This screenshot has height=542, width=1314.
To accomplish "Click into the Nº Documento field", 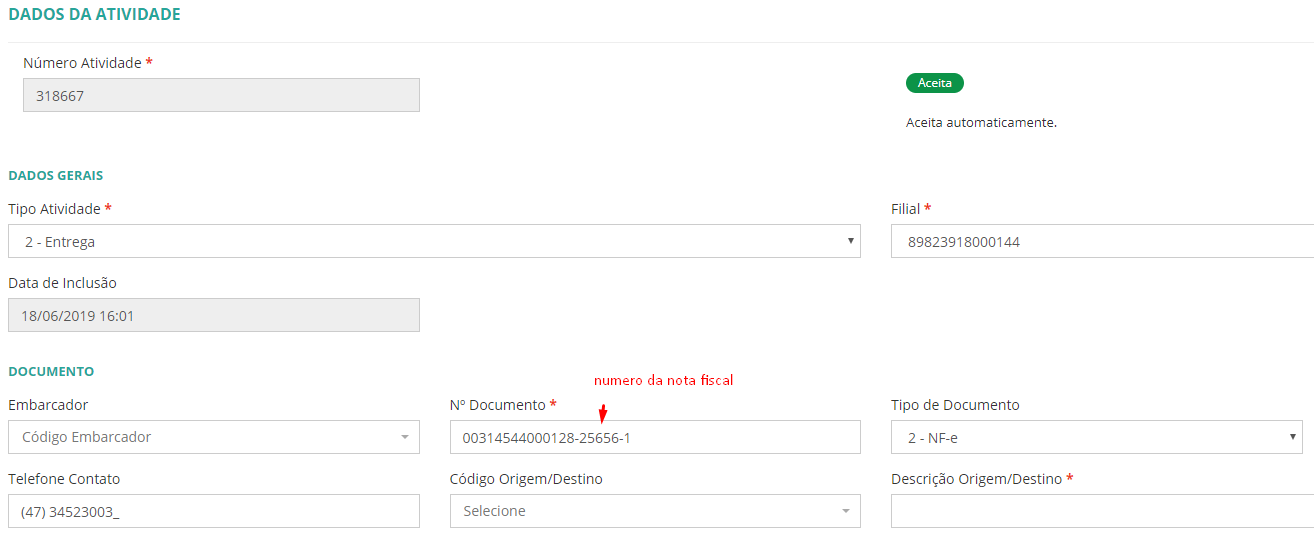I will click(x=655, y=437).
